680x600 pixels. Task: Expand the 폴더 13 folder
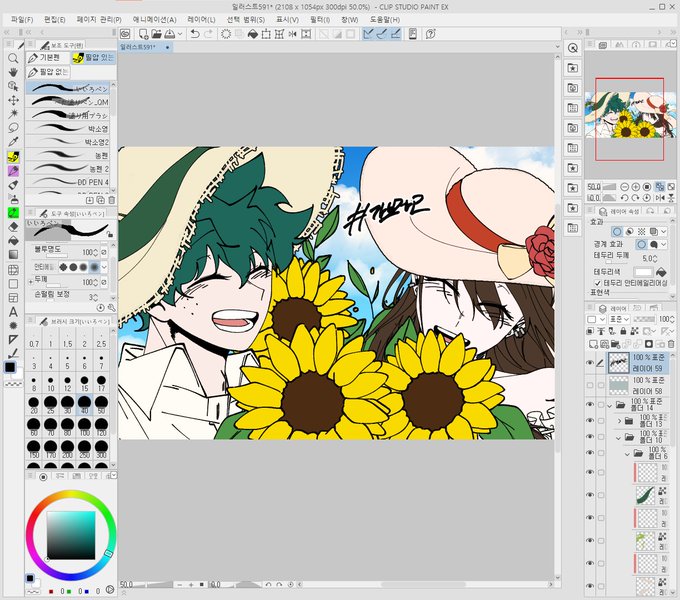pyautogui.click(x=619, y=421)
